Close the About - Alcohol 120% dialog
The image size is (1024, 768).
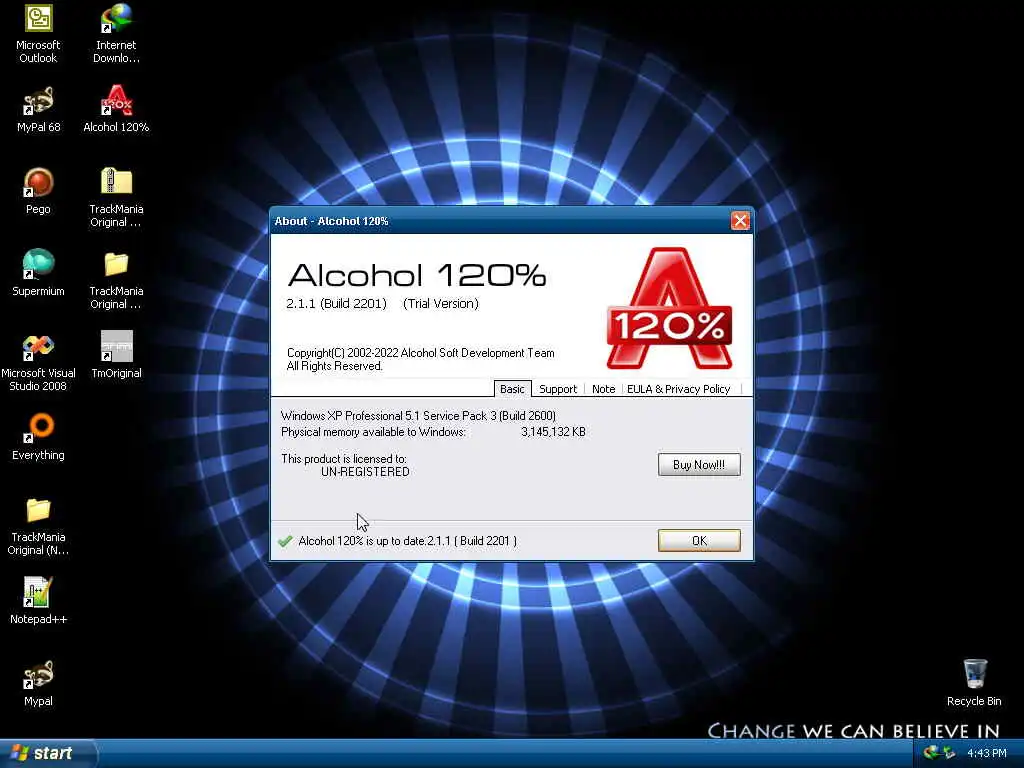(x=740, y=221)
